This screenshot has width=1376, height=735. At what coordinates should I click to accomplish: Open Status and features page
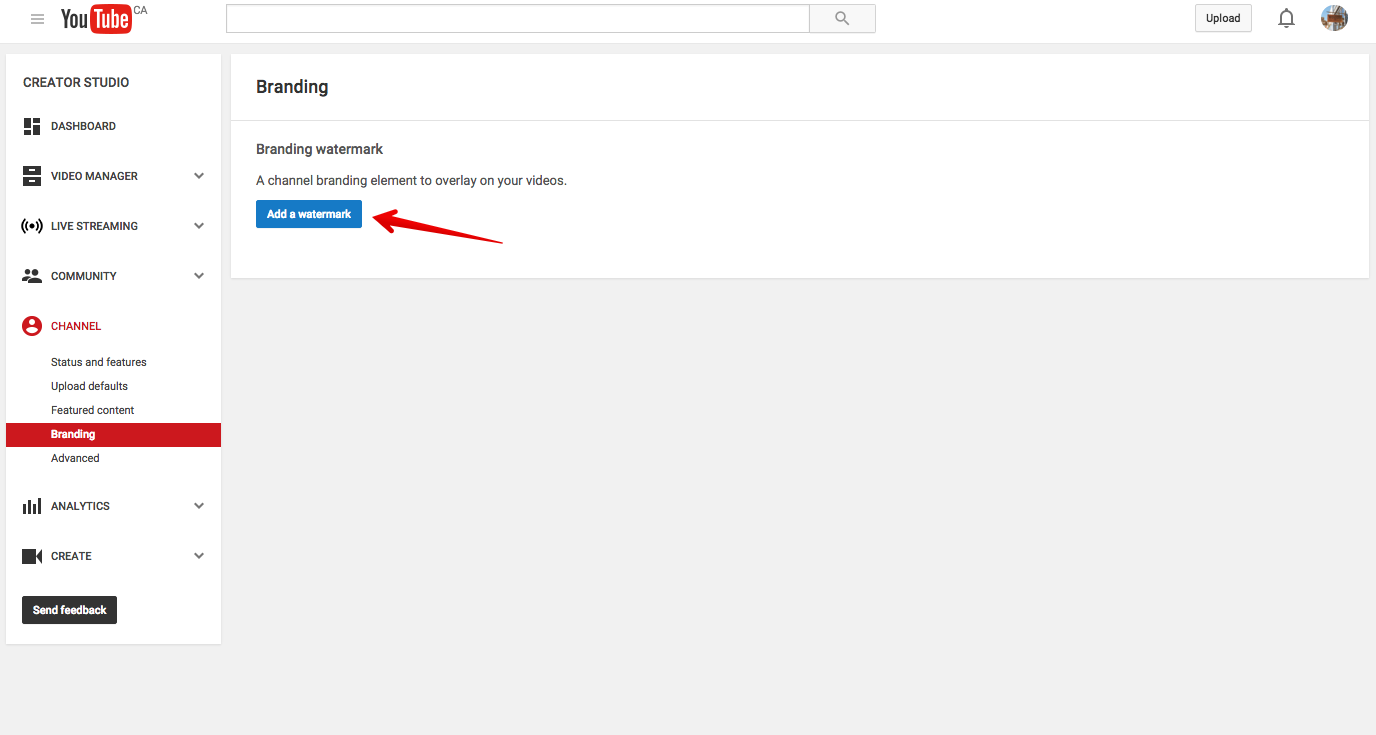[99, 362]
